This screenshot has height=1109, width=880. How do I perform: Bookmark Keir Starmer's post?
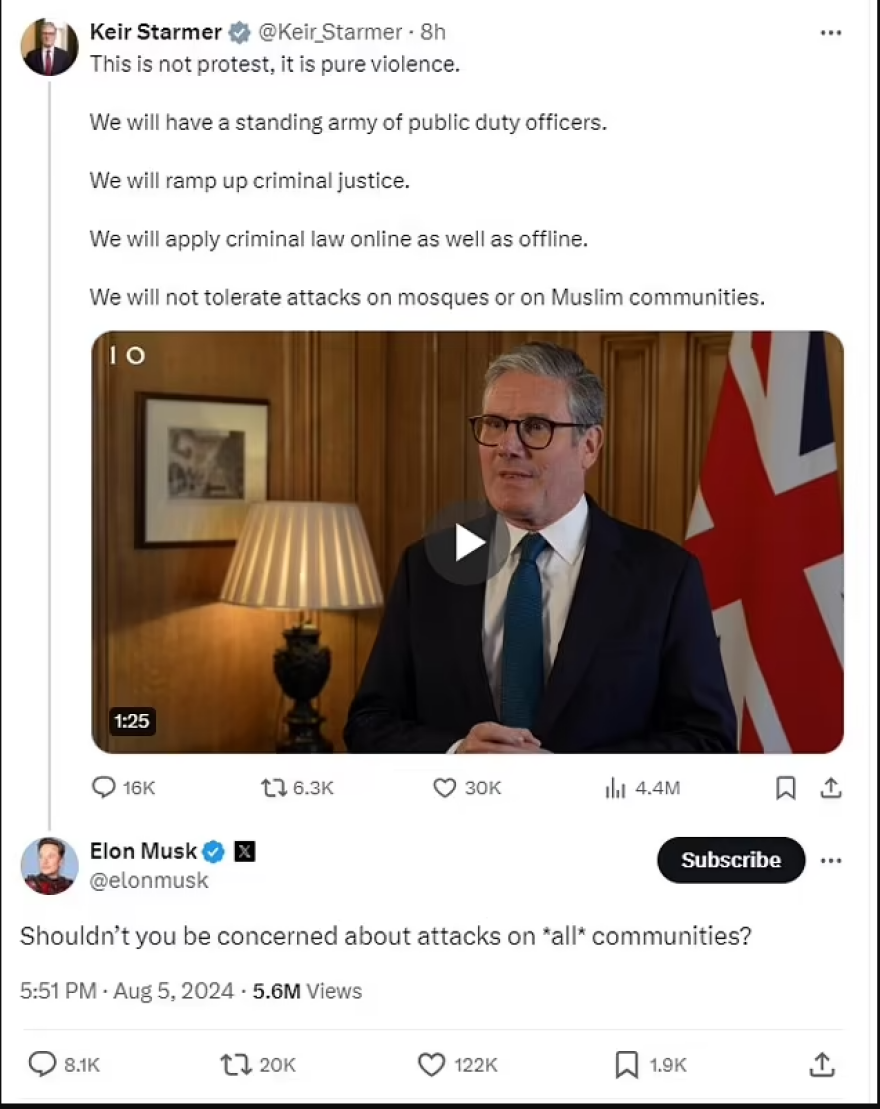click(x=786, y=788)
